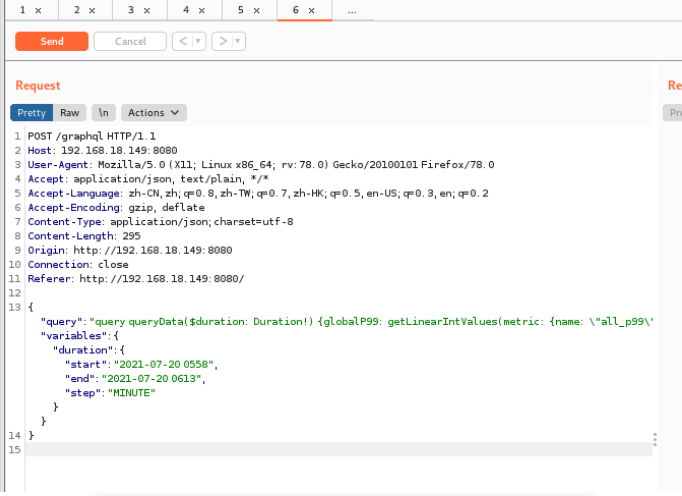Select Repeater tab 6
The image size is (682, 496).
pos(296,10)
